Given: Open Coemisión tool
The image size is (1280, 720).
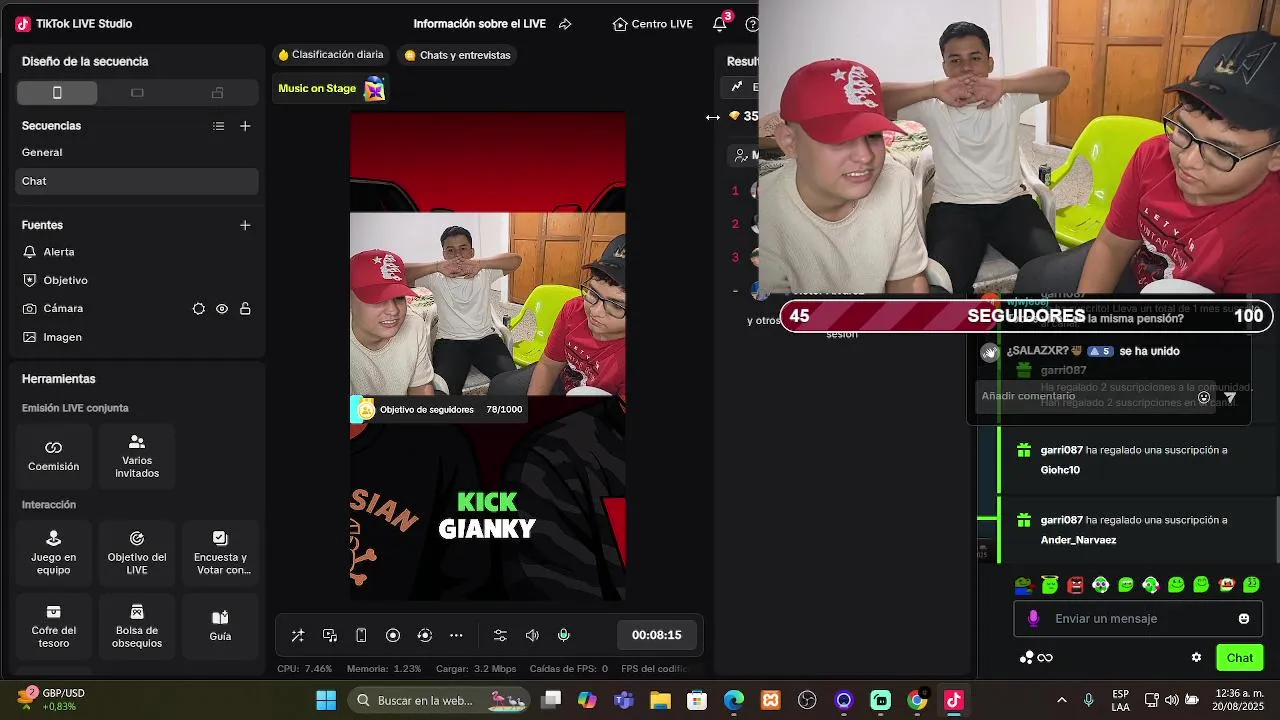Looking at the screenshot, I should coord(54,455).
